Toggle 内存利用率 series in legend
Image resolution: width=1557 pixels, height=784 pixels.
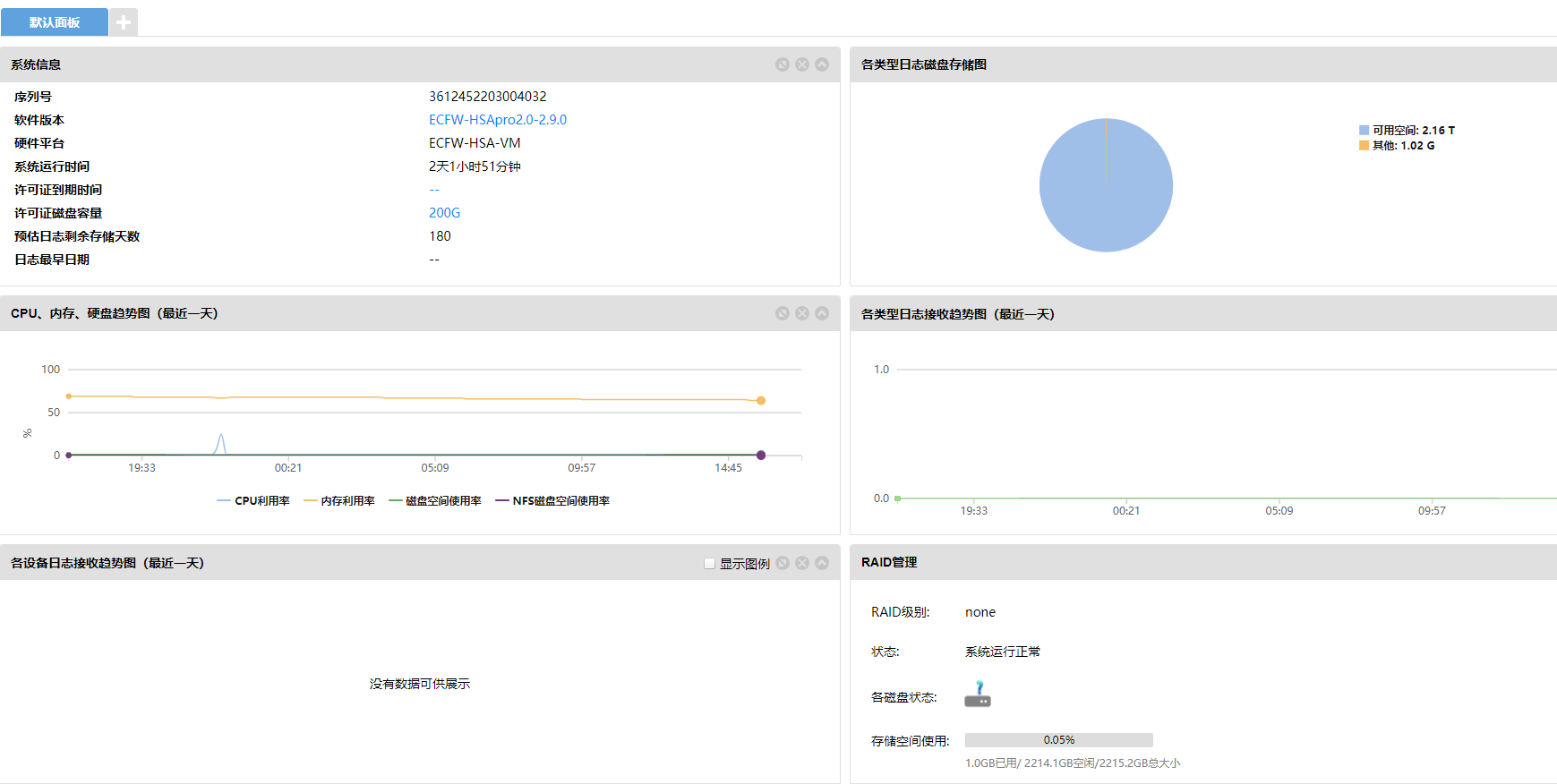coord(339,501)
